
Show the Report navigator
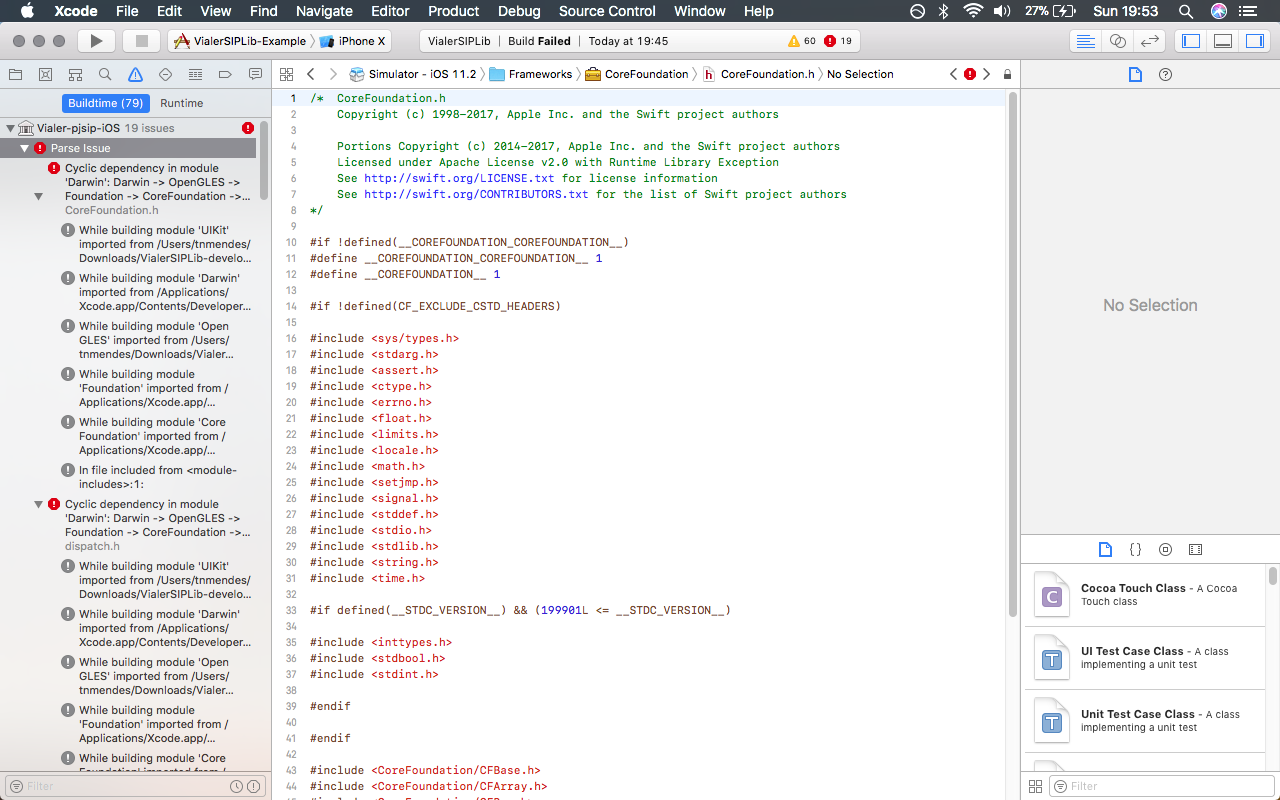click(x=255, y=74)
